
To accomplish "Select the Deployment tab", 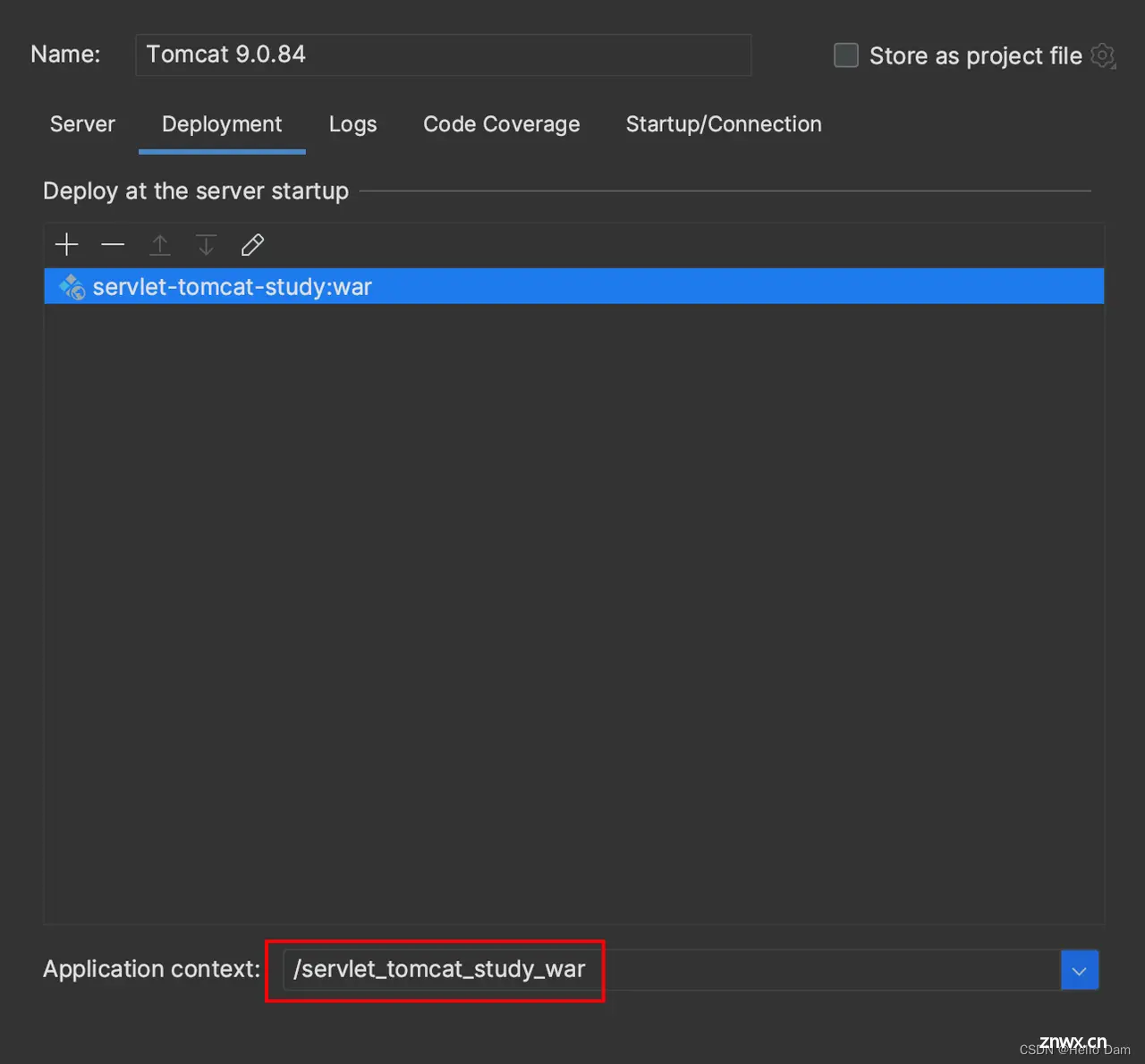I will pyautogui.click(x=222, y=124).
